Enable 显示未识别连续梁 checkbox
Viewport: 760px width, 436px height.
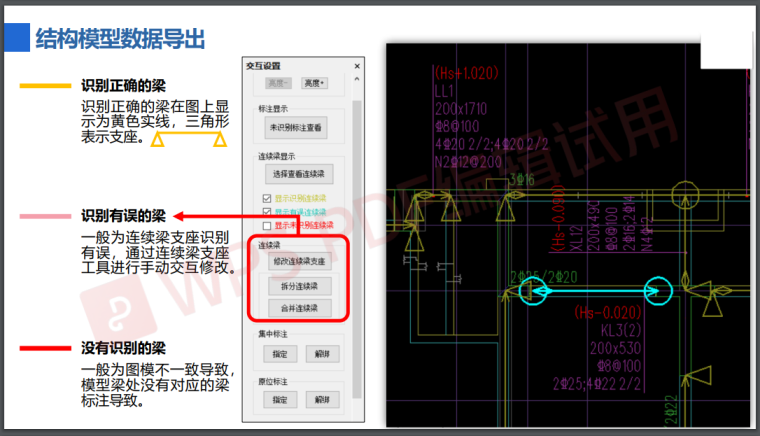pos(267,225)
